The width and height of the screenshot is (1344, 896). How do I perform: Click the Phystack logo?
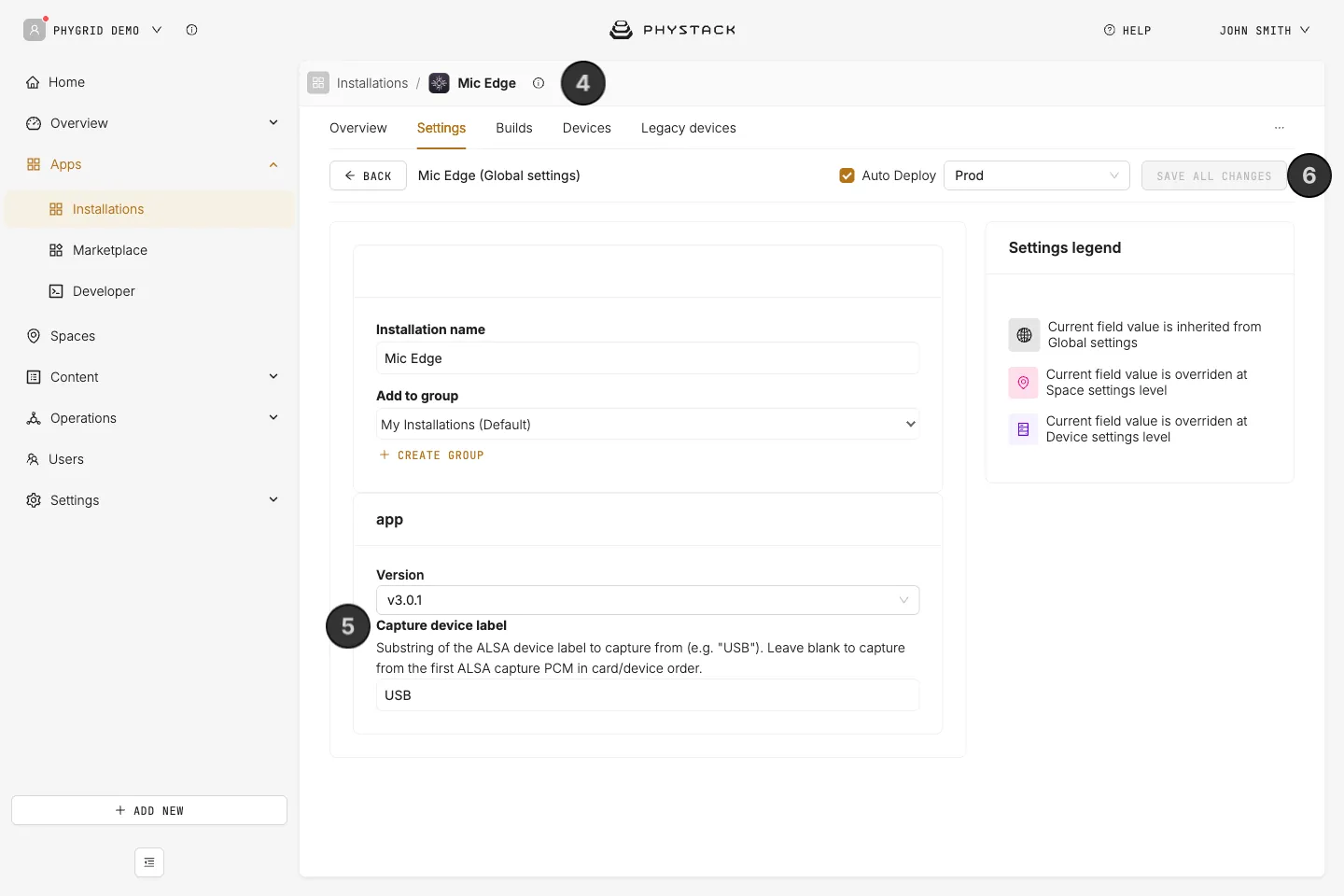(x=672, y=30)
